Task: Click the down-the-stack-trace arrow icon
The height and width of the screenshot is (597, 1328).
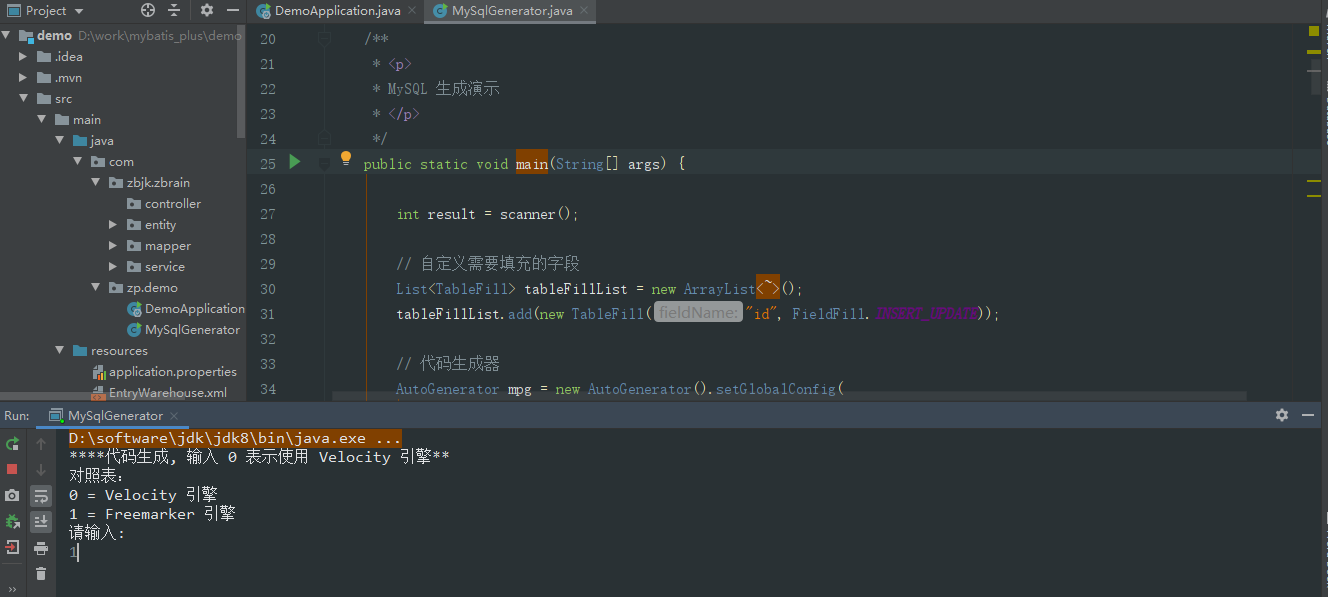Action: click(x=41, y=469)
